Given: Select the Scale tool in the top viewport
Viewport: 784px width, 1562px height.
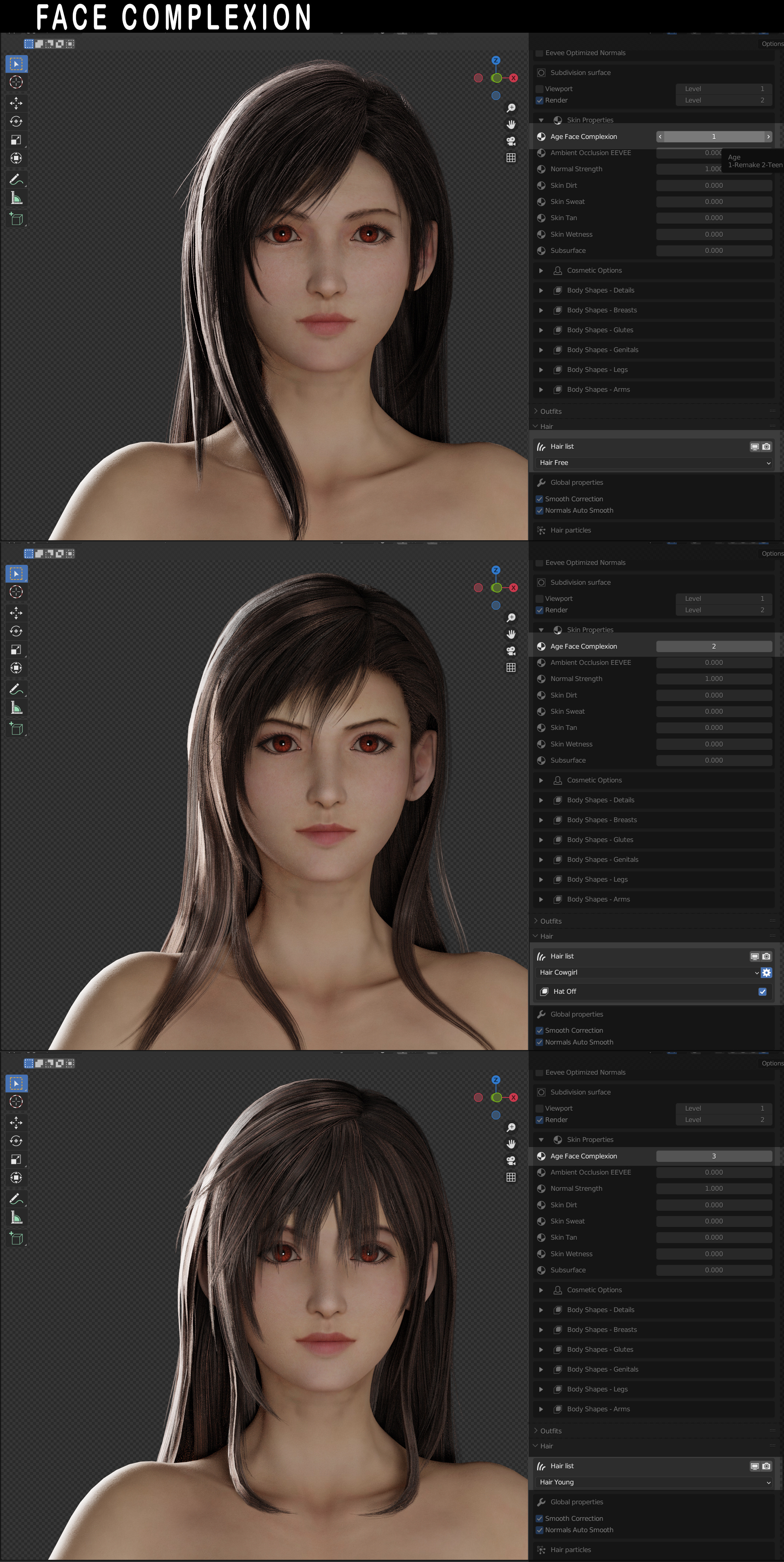Looking at the screenshot, I should (17, 140).
